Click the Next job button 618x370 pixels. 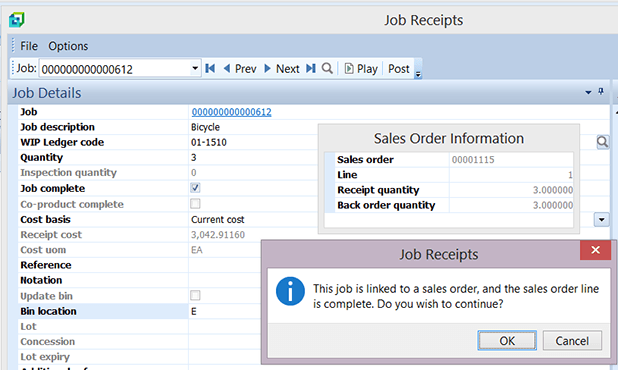(282, 69)
